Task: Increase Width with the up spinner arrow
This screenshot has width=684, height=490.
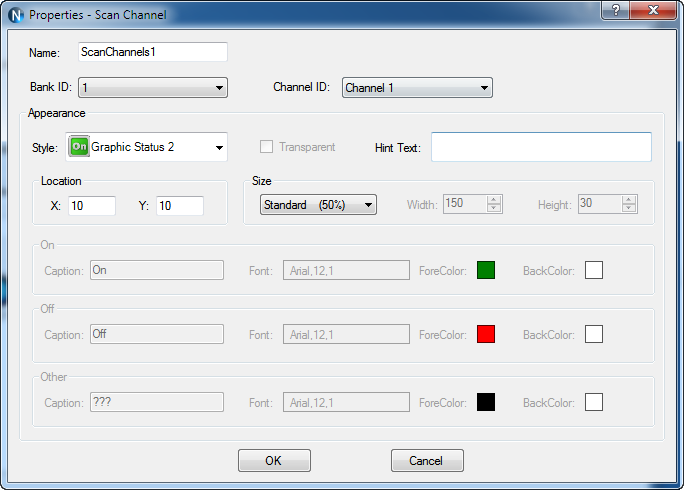Action: point(494,200)
